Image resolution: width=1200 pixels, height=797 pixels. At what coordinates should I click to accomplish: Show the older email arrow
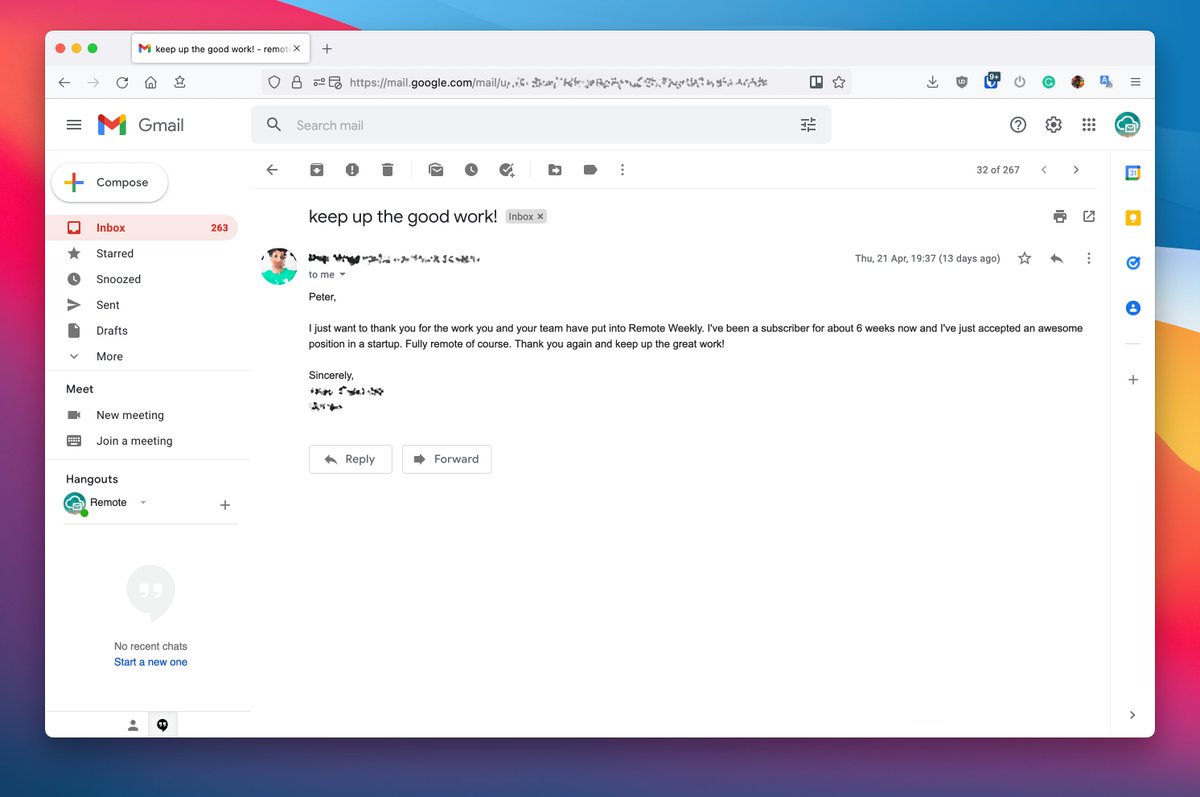pyautogui.click(x=1076, y=170)
